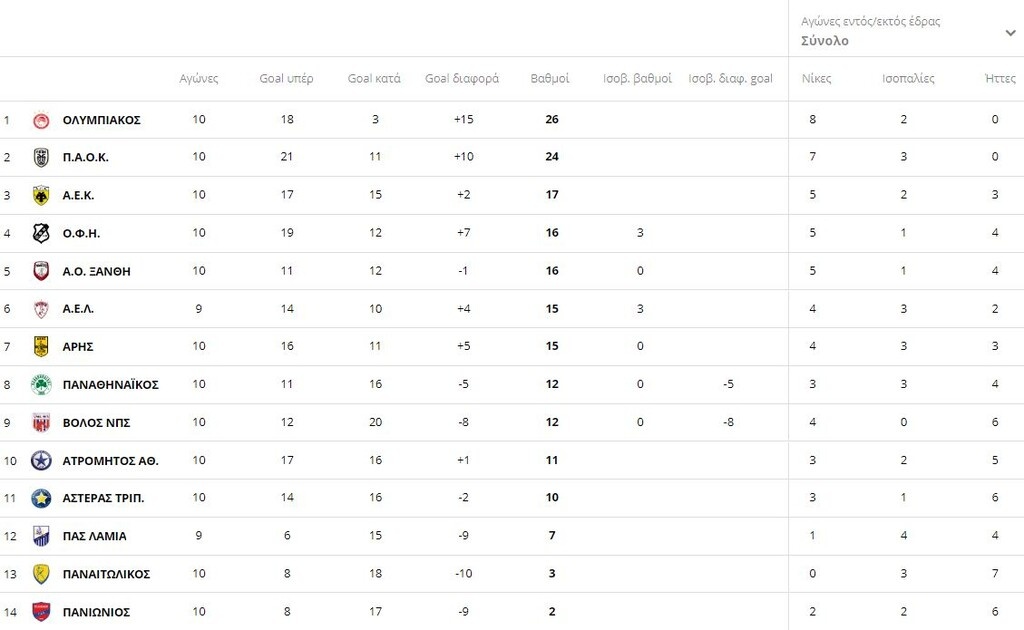This screenshot has width=1024, height=630.
Task: Open ΟΛΥΜΠΙΑΚΟΣ team page link
Action: [x=101, y=120]
